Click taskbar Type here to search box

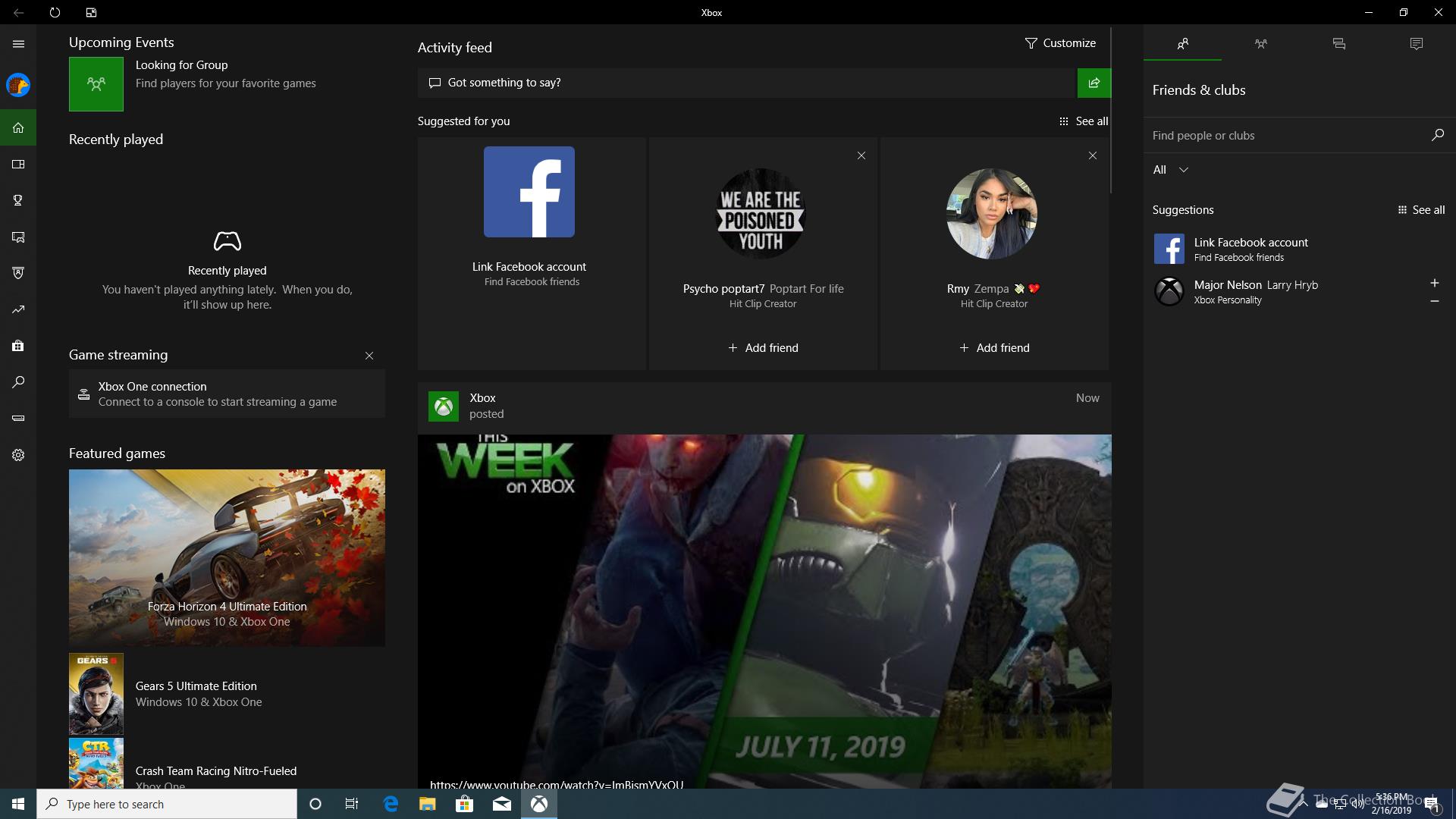click(x=167, y=804)
